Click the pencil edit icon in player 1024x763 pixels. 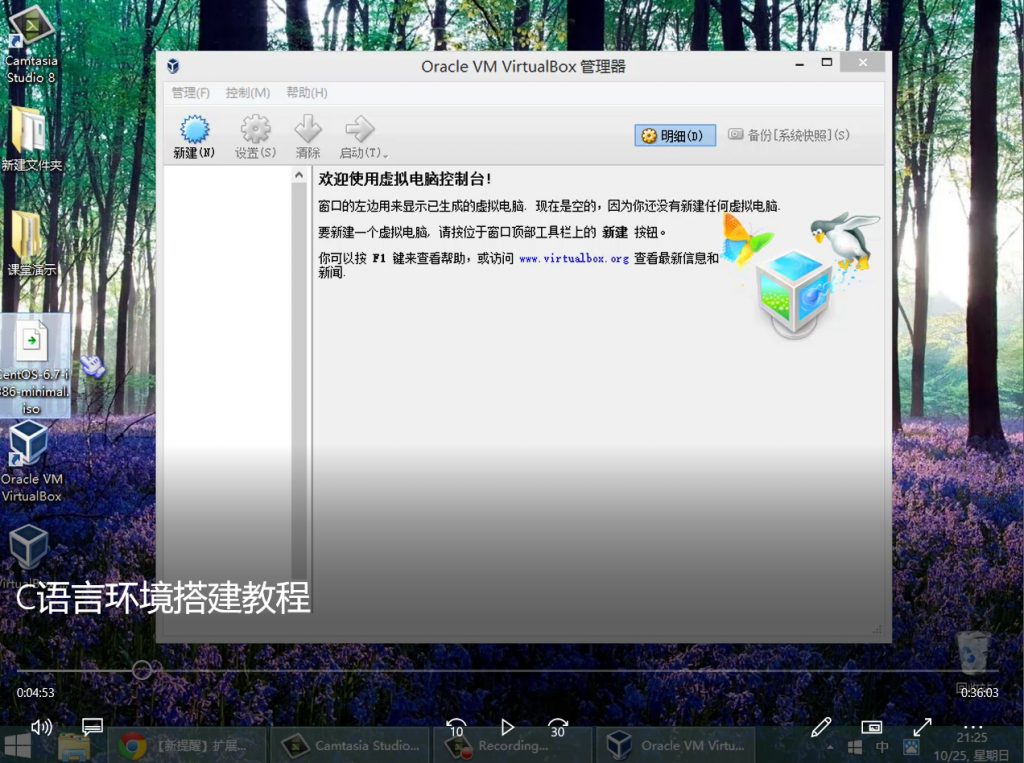click(821, 726)
